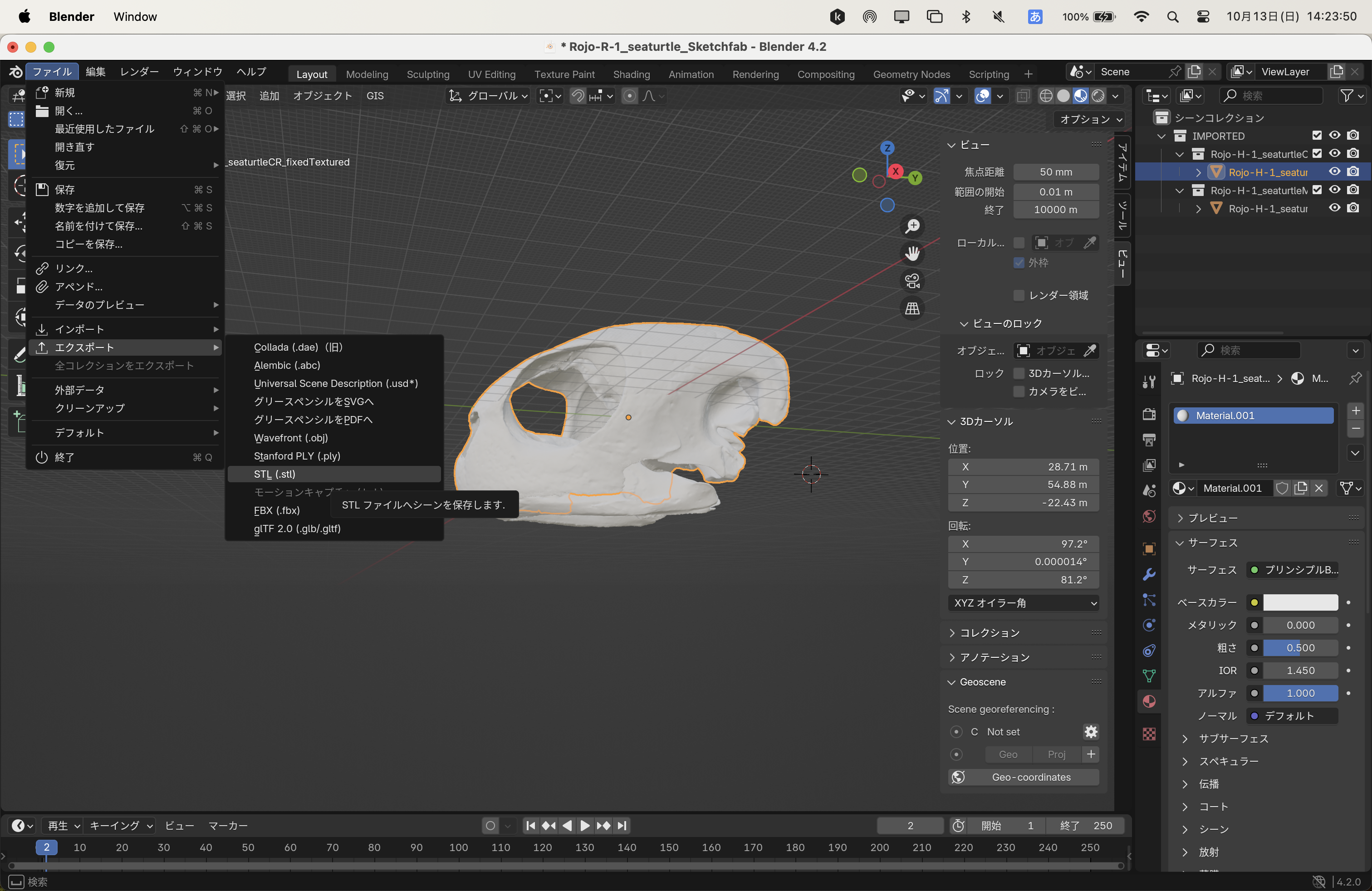Screen dimensions: 1372x891
Task: Toggle IMPORTED collection exclude checkbox
Action: click(1317, 136)
